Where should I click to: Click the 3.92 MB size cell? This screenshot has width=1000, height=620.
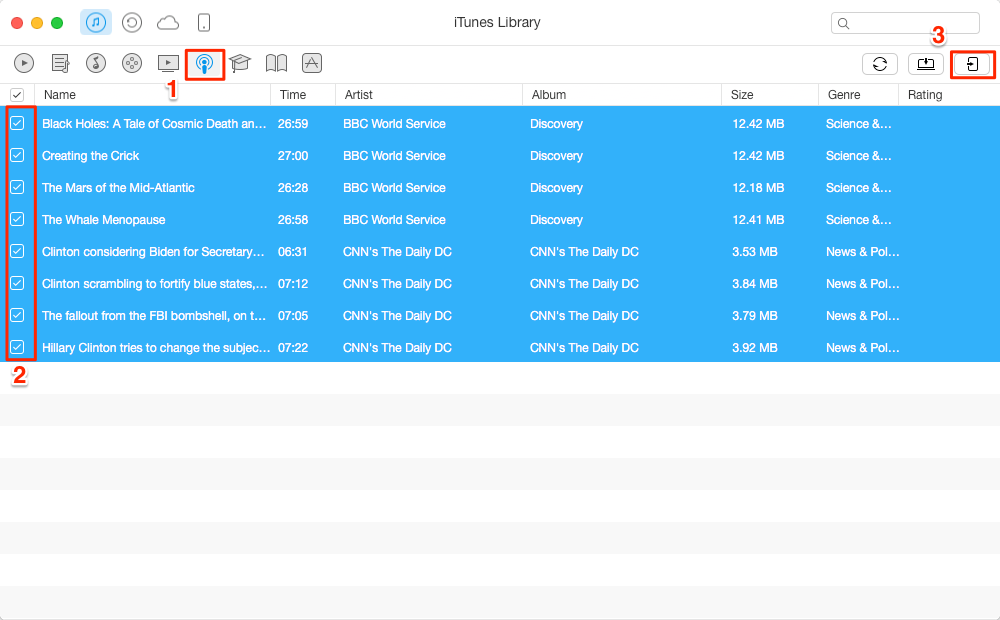coord(754,348)
